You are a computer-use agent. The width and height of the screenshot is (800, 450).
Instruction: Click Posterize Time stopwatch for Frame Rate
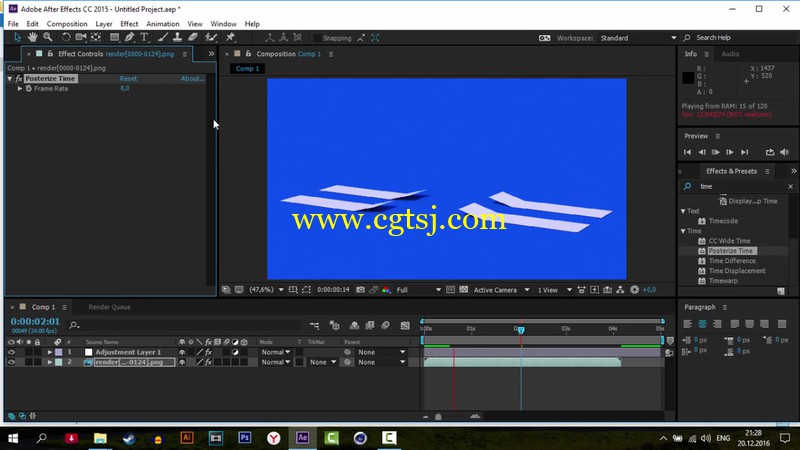coord(29,88)
